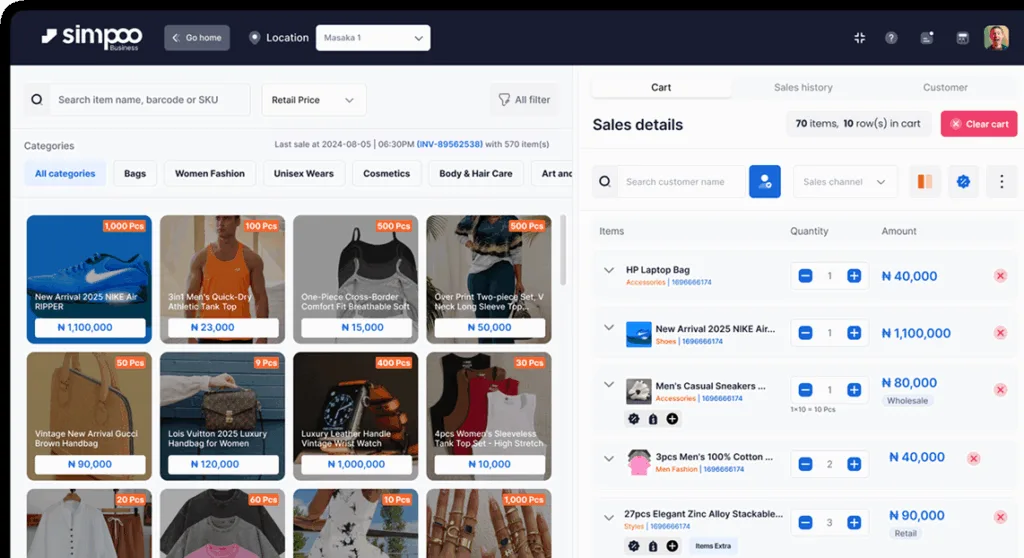Expand the HP Laptop Bag cart row
Viewport: 1024px width, 558px height.
609,270
